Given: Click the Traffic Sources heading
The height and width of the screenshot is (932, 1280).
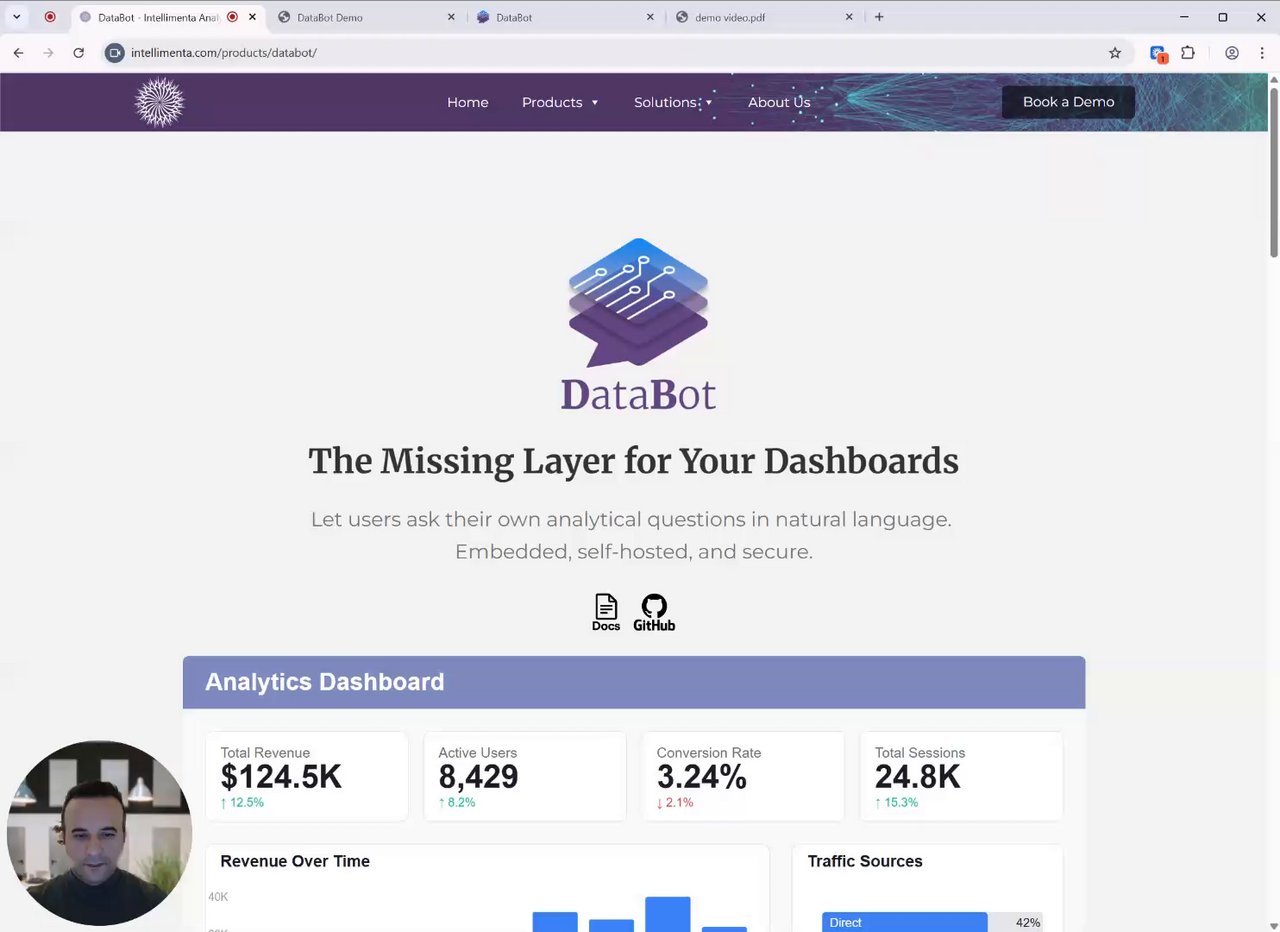Looking at the screenshot, I should tap(865, 861).
